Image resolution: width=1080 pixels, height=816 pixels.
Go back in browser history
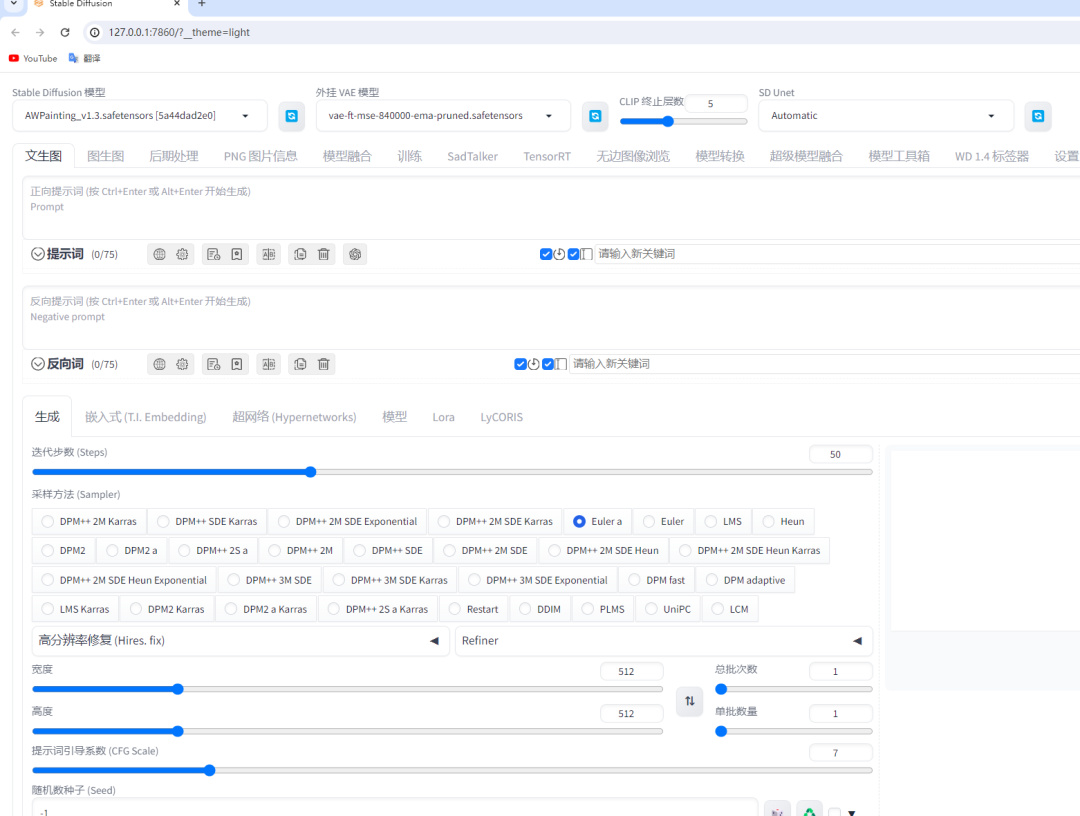click(x=15, y=32)
